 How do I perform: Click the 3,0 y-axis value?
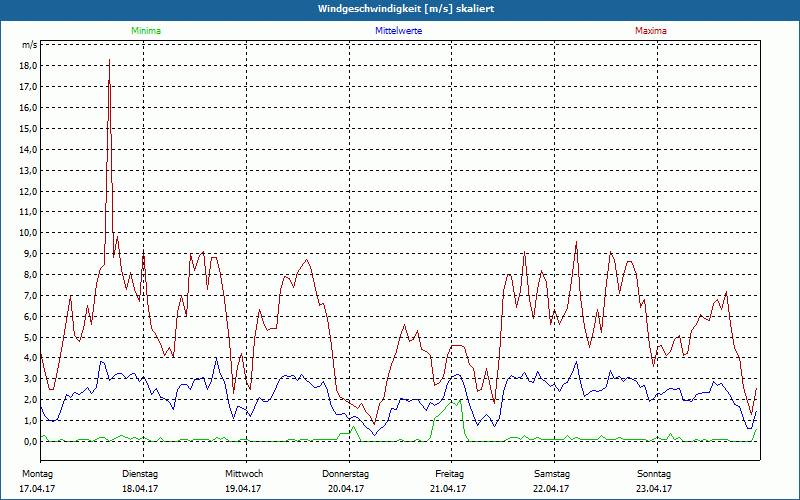click(x=30, y=379)
